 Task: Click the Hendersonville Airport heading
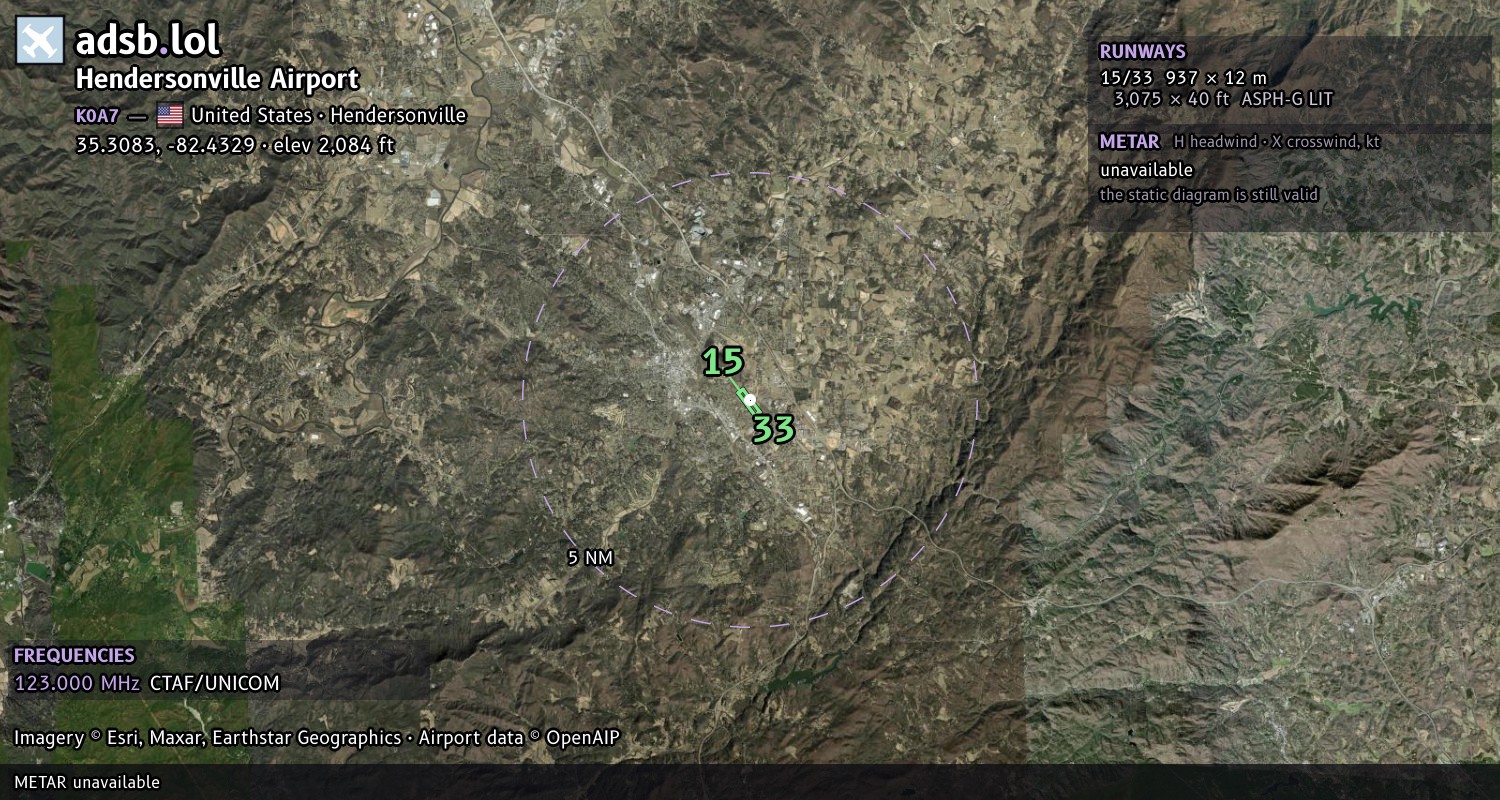[x=217, y=79]
